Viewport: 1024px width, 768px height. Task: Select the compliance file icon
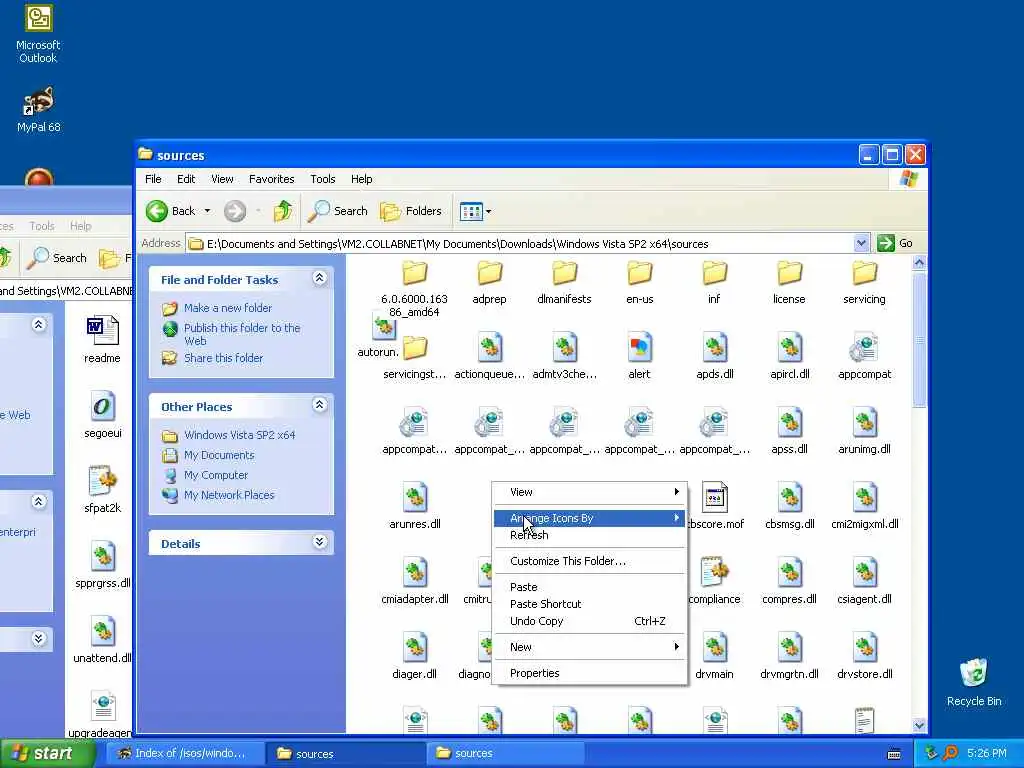click(714, 573)
